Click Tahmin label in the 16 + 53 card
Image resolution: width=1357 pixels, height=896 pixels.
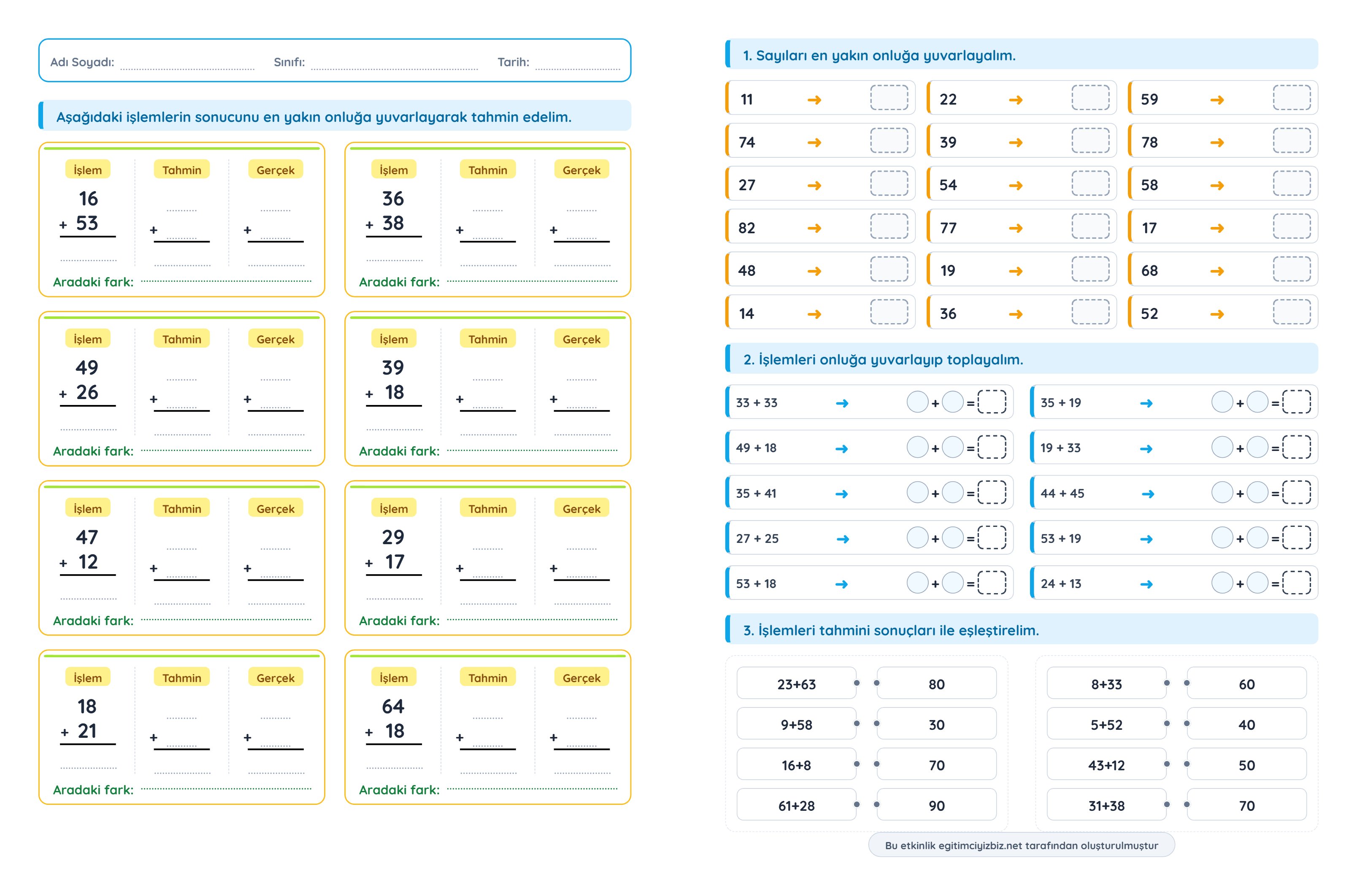[x=182, y=170]
